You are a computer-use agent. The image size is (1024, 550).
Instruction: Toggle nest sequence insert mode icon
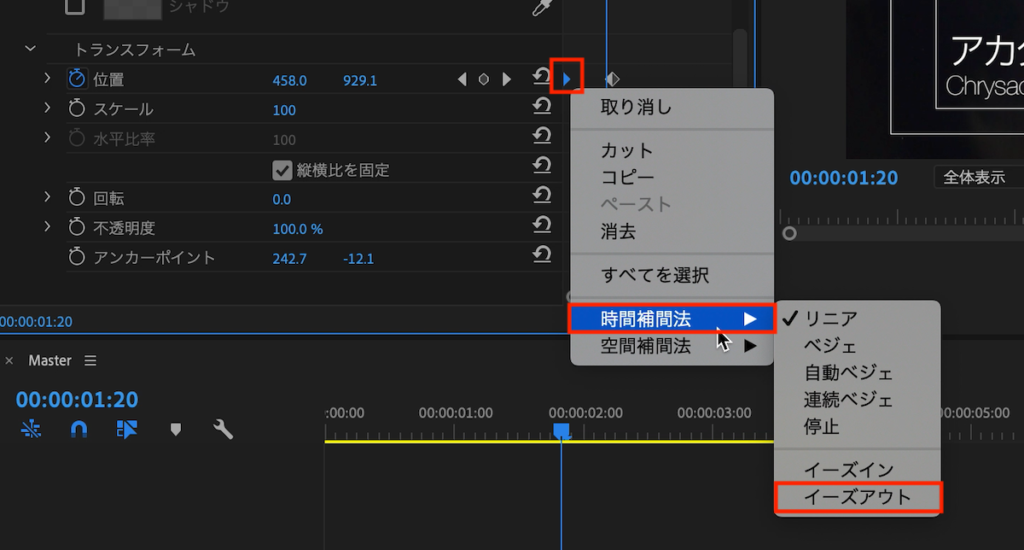tap(31, 429)
